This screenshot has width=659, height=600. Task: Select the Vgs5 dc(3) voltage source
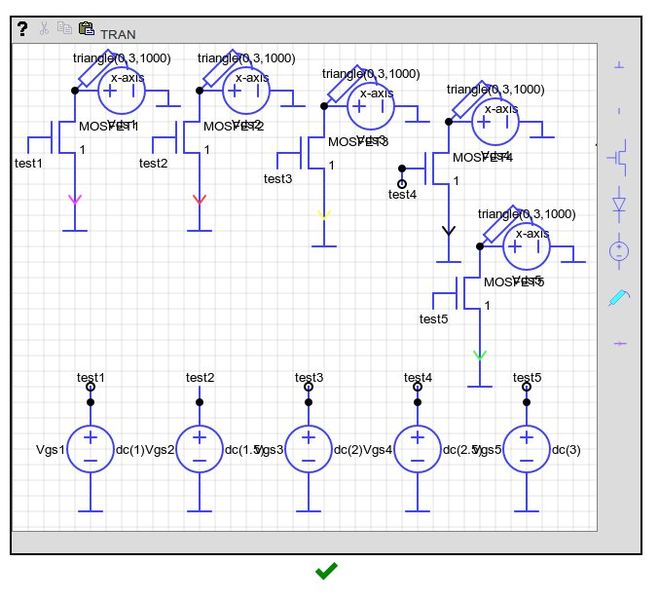pyautogui.click(x=527, y=450)
